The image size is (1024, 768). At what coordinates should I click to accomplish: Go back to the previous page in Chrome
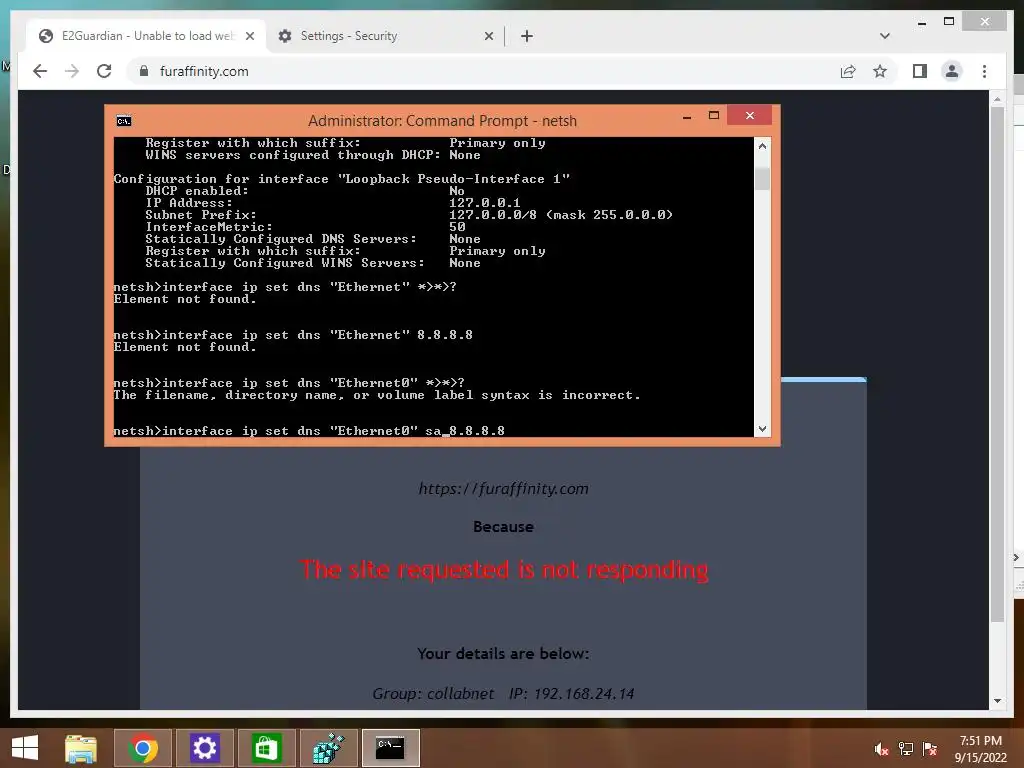pyautogui.click(x=40, y=71)
